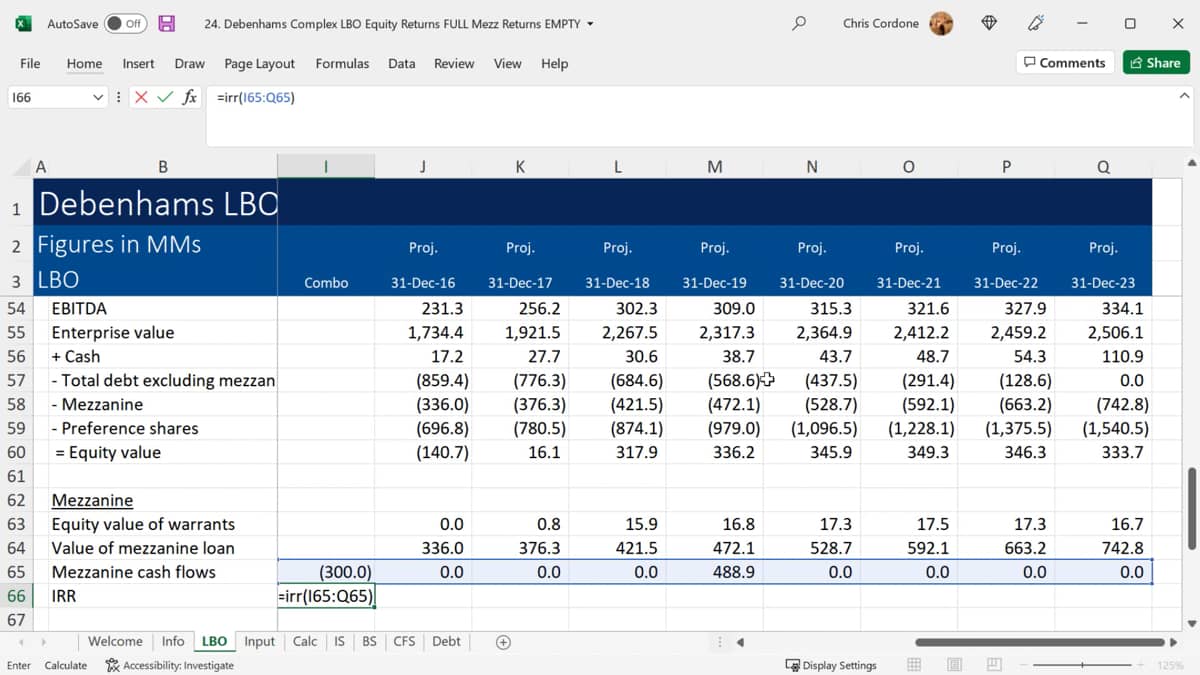
Task: Expand the Name Box dropdown arrow
Action: (98, 97)
